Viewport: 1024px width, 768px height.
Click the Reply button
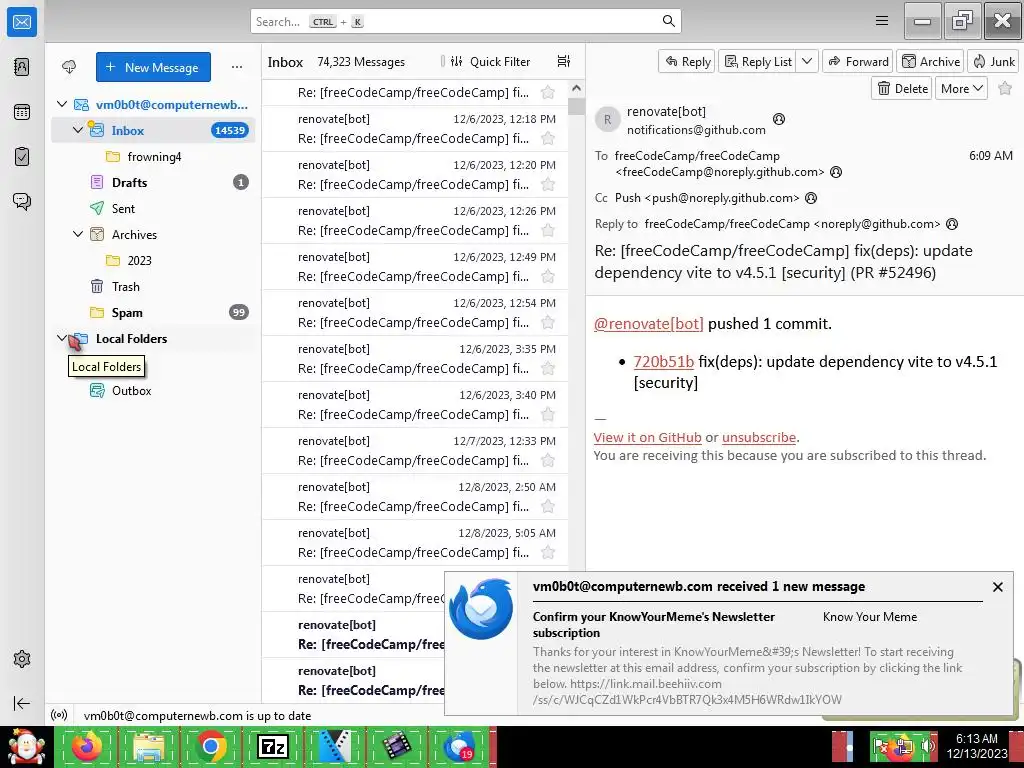(687, 61)
